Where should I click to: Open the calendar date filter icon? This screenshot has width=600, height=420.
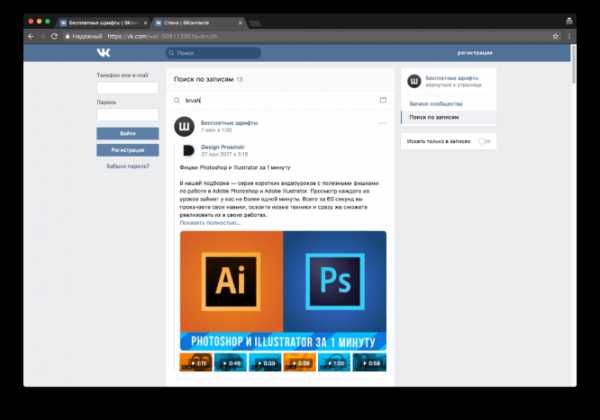[x=383, y=100]
